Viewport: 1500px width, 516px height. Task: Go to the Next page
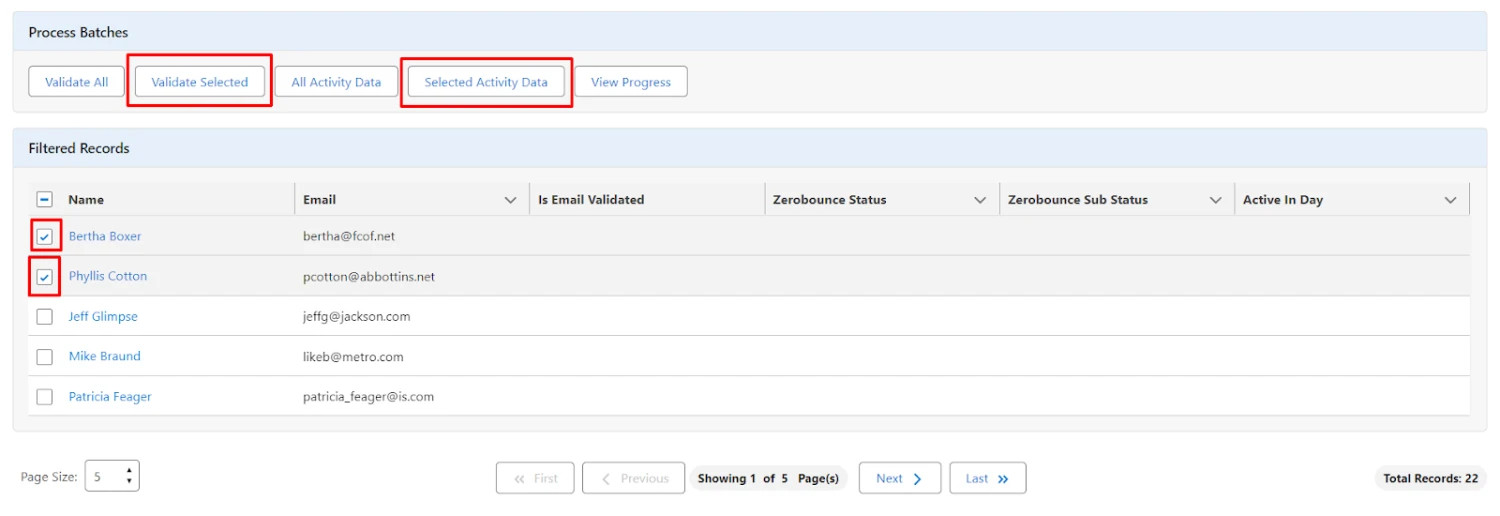coord(899,478)
